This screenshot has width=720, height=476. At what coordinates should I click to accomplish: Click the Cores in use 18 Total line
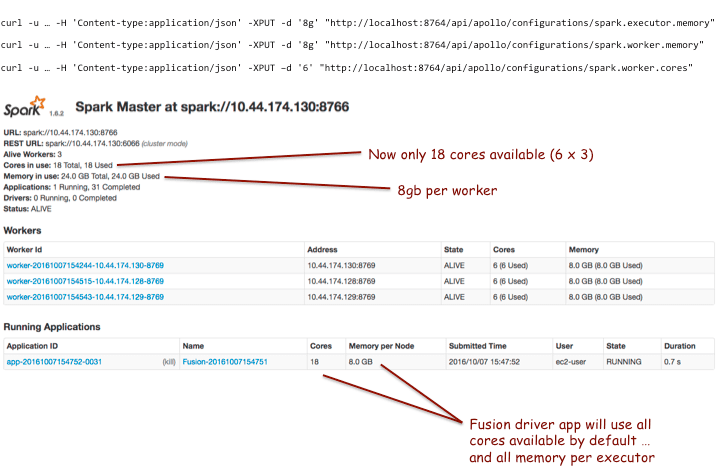(58, 165)
